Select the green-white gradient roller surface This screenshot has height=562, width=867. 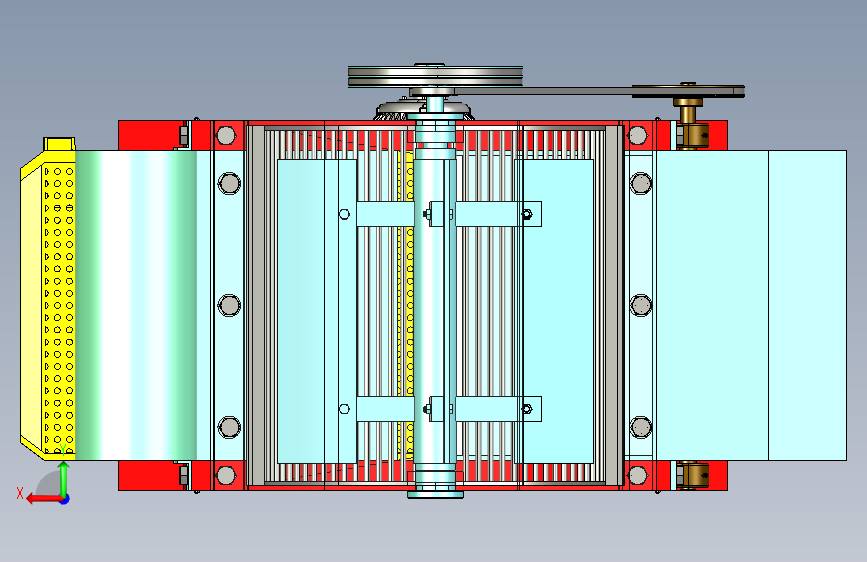click(136, 305)
